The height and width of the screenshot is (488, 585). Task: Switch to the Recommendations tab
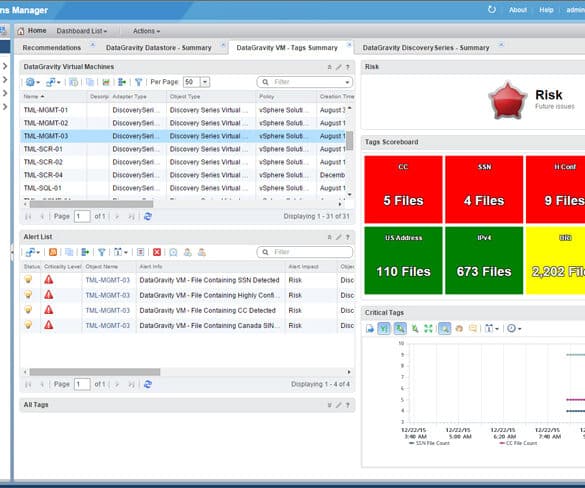[x=52, y=48]
